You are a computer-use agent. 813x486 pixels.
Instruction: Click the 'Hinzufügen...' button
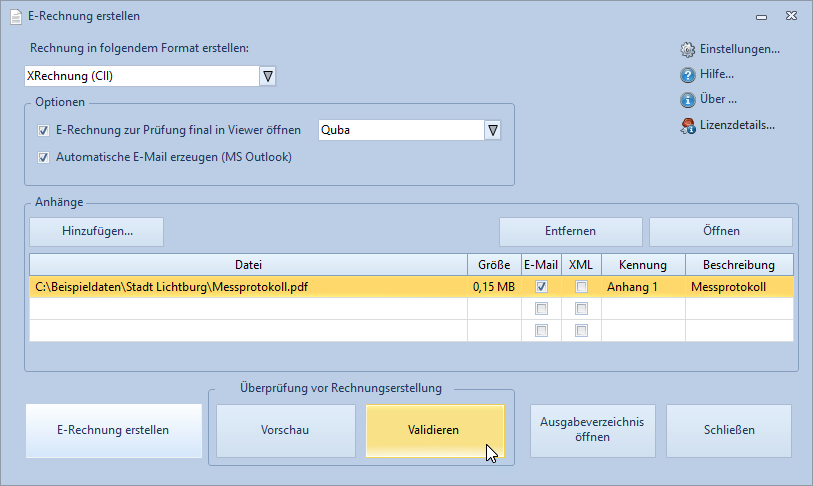pos(96,231)
